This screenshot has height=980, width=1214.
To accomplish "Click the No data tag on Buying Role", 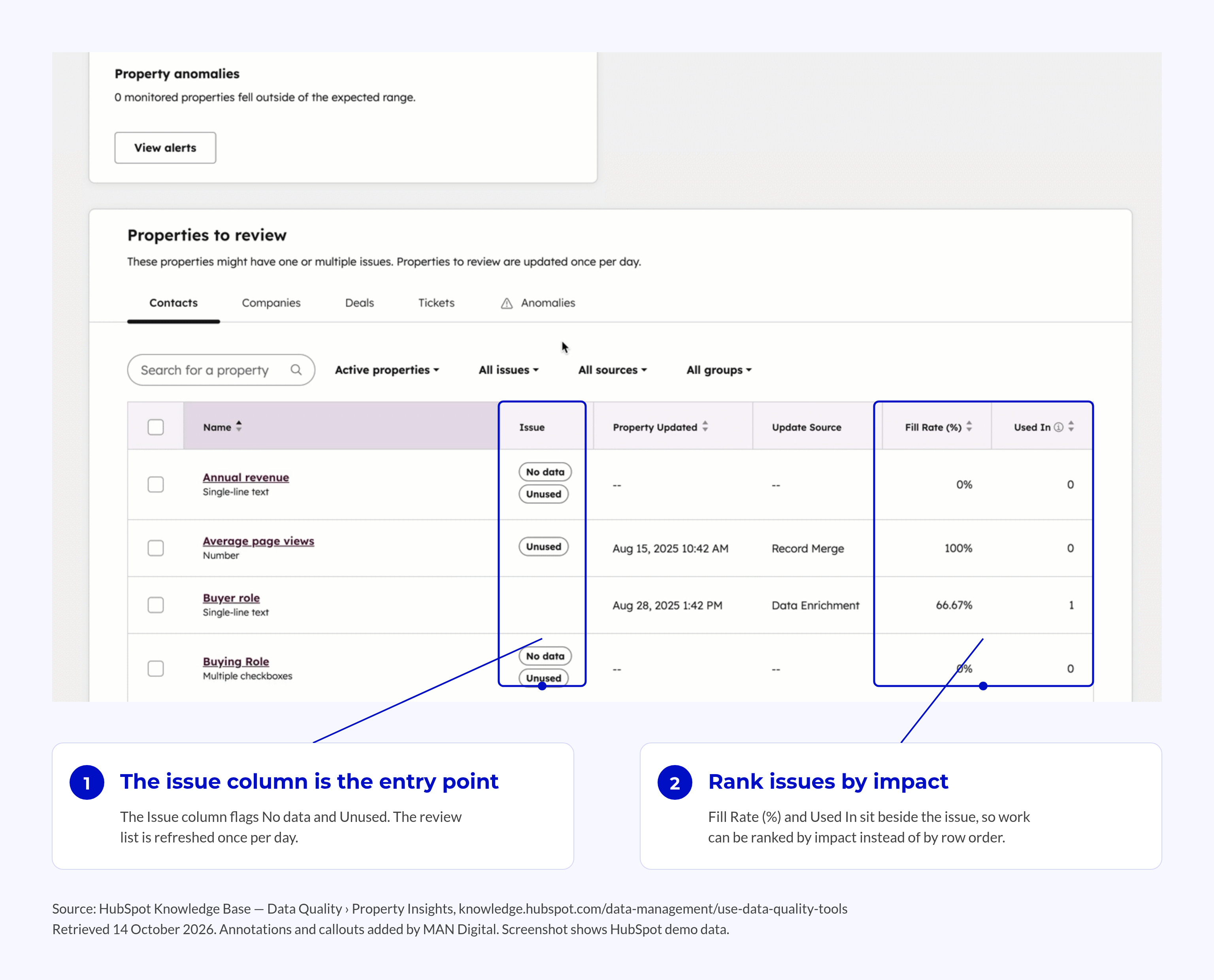I will 545,656.
